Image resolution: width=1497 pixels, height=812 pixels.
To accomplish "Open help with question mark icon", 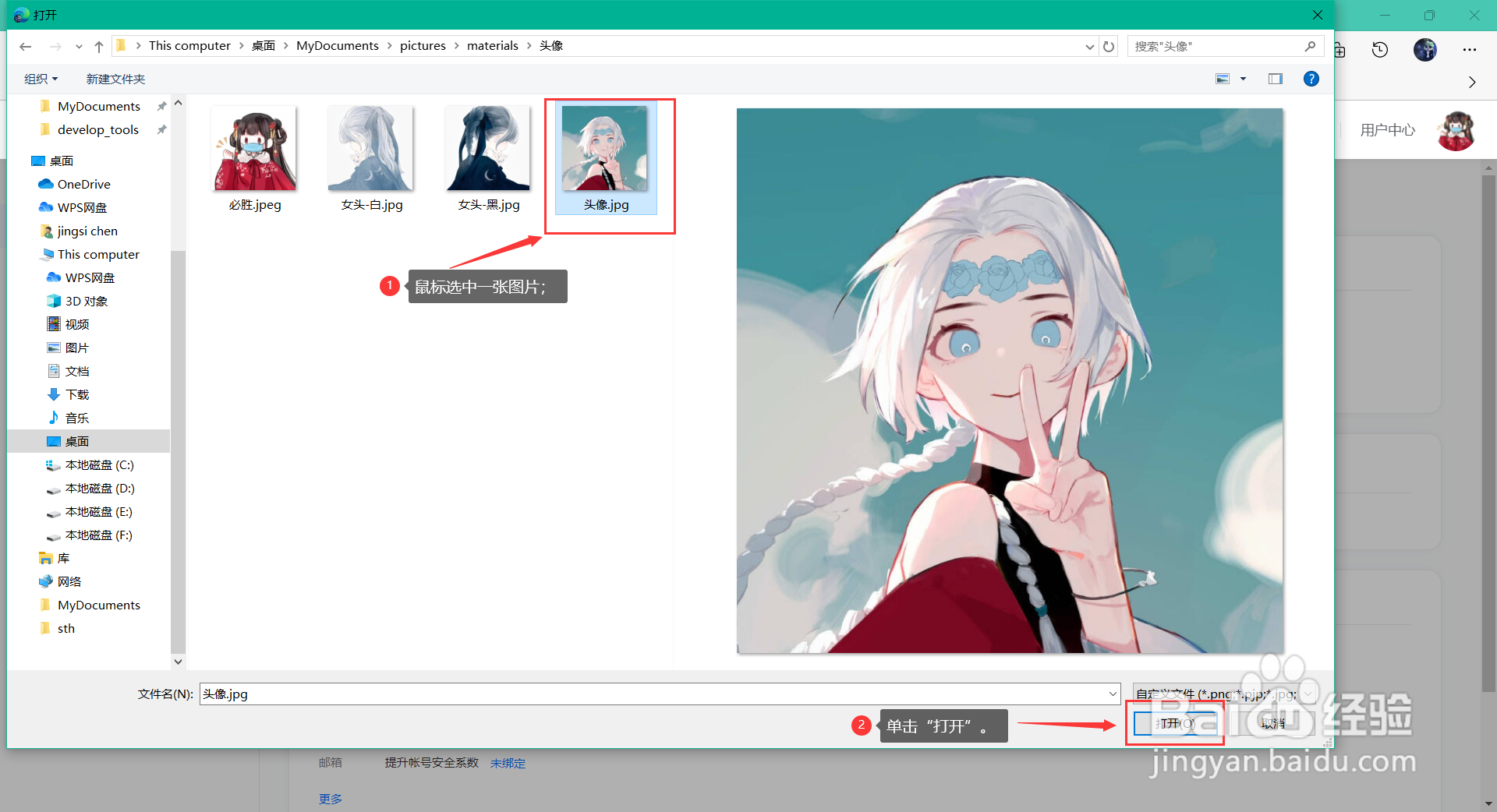I will click(1311, 79).
